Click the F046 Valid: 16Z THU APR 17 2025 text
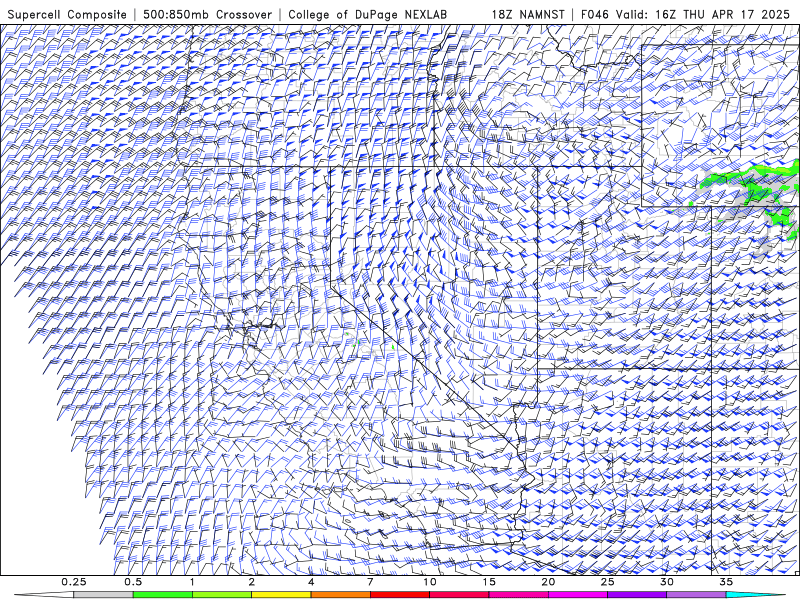Viewport: 800px width, 600px height. (x=685, y=14)
